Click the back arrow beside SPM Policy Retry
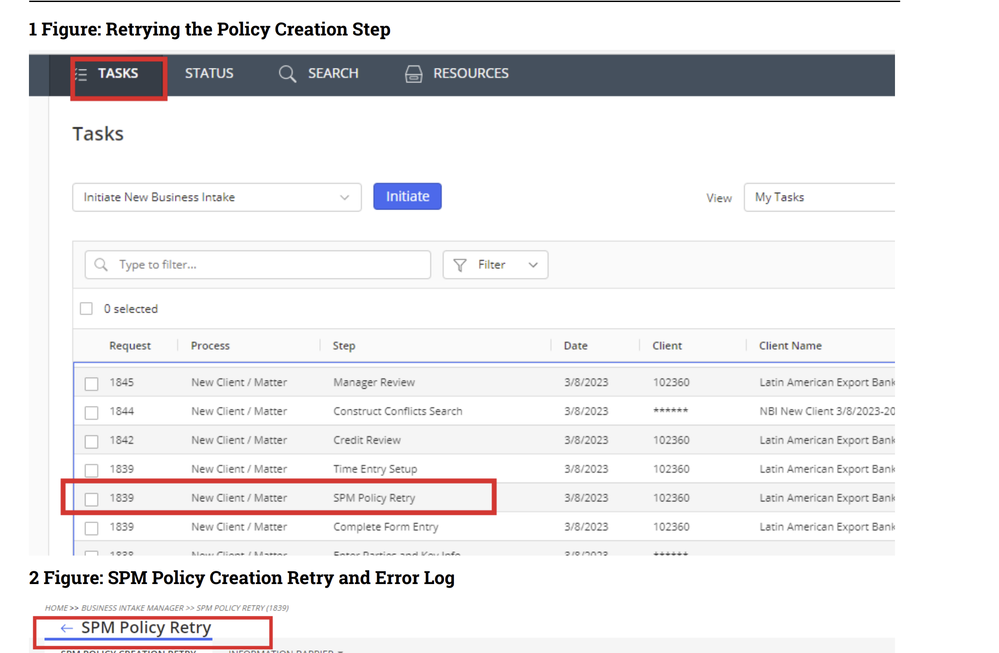Image resolution: width=999 pixels, height=653 pixels. (66, 628)
